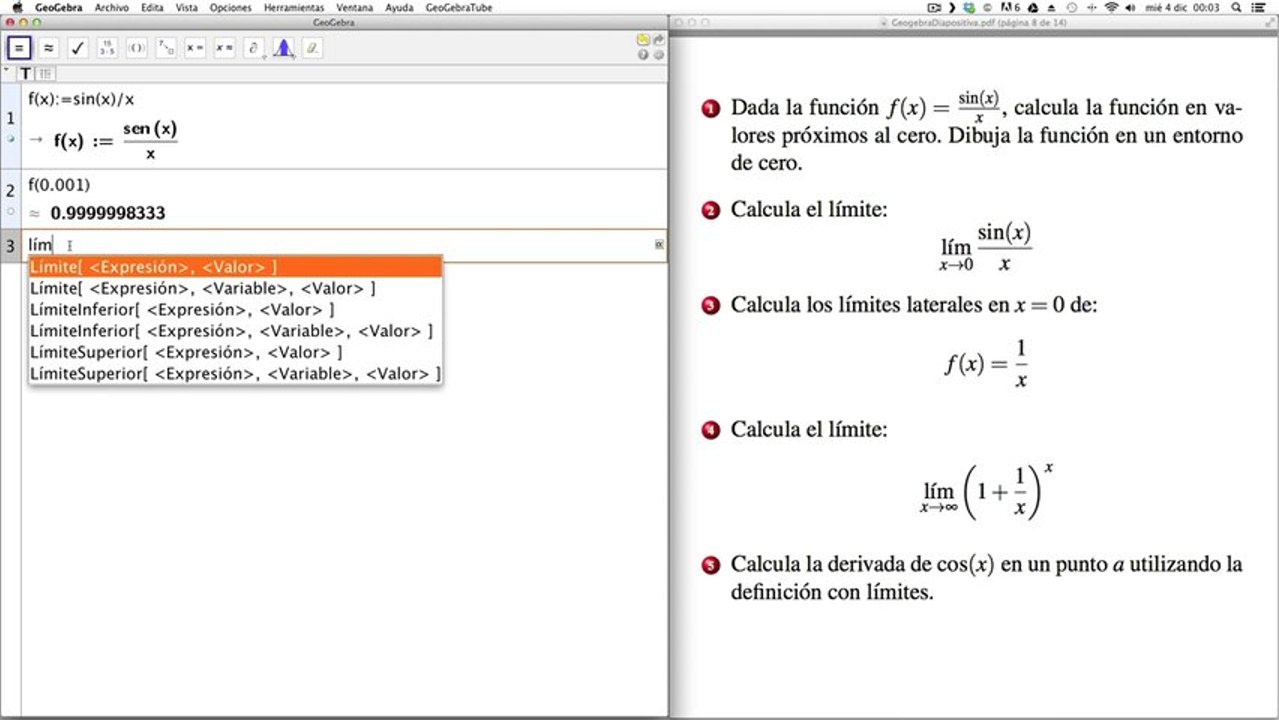1279x720 pixels.
Task: Select the Expand parentheses tool
Action: (137, 47)
